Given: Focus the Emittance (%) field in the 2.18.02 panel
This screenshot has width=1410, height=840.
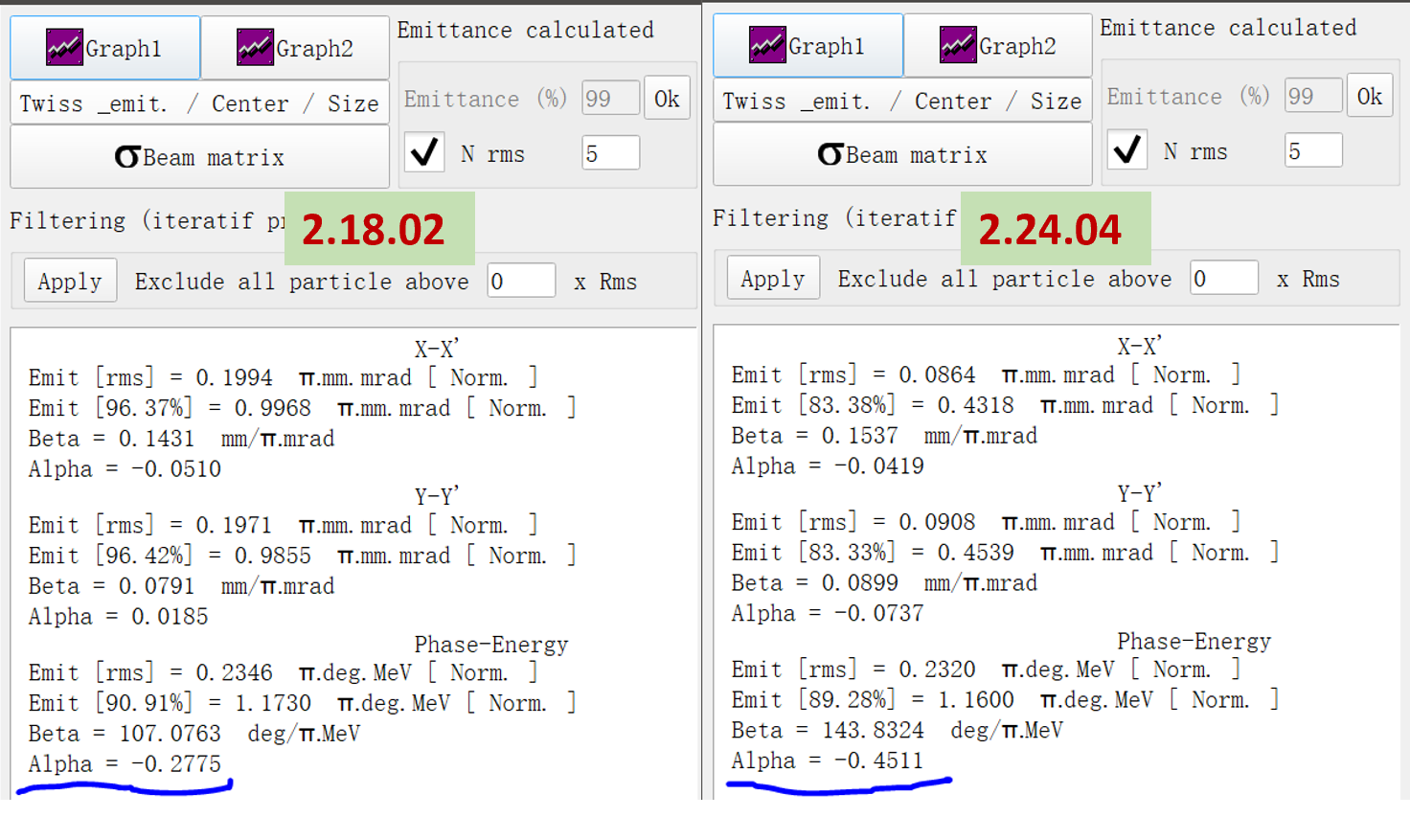Looking at the screenshot, I should [x=610, y=99].
